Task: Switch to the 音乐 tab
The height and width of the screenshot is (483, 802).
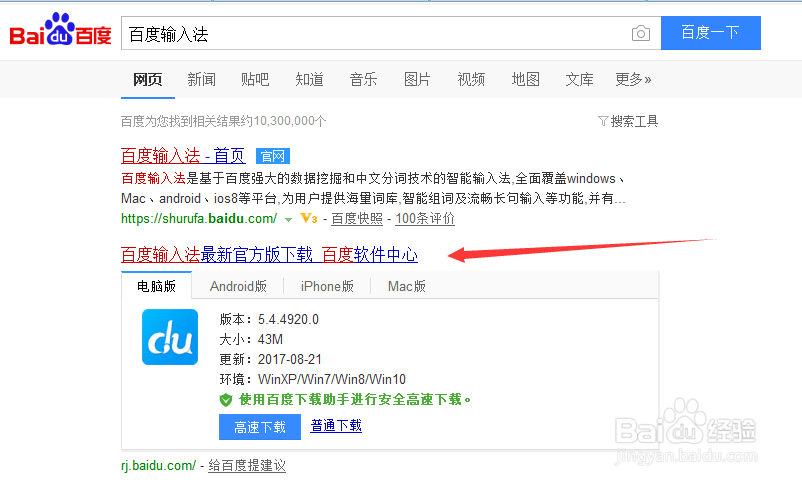Action: pos(363,79)
